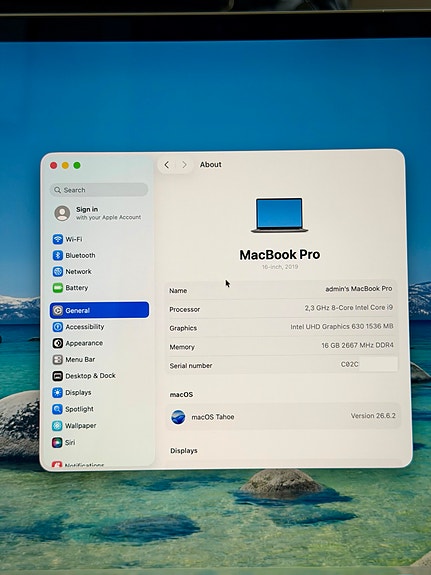Select the Appearance icon
This screenshot has width=431, height=575.
point(58,343)
